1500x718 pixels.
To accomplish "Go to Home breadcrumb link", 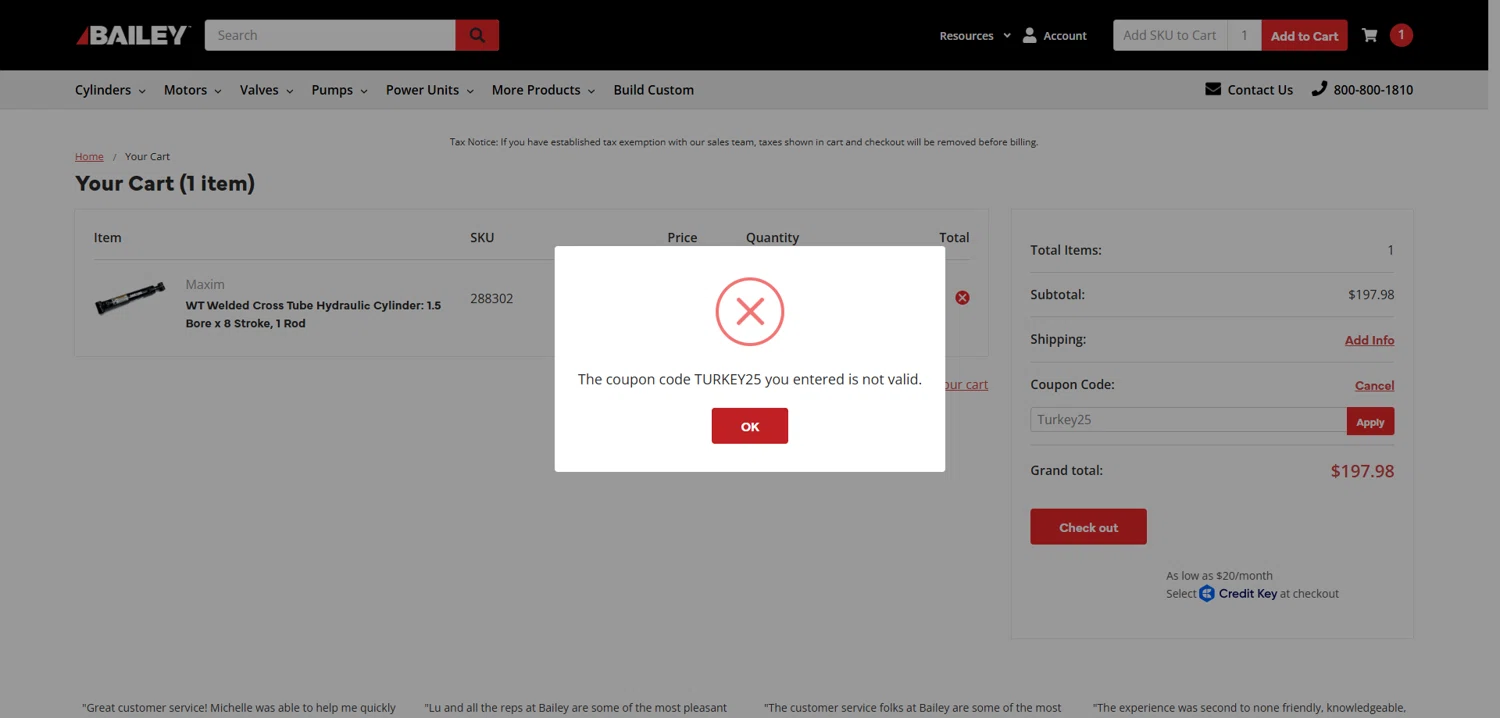I will pos(89,156).
